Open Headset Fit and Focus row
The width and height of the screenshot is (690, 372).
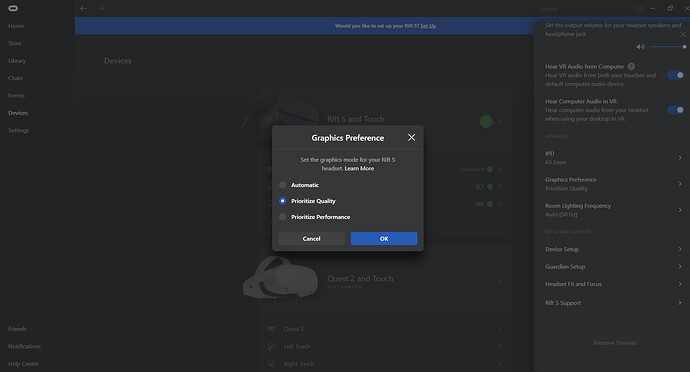click(x=613, y=284)
